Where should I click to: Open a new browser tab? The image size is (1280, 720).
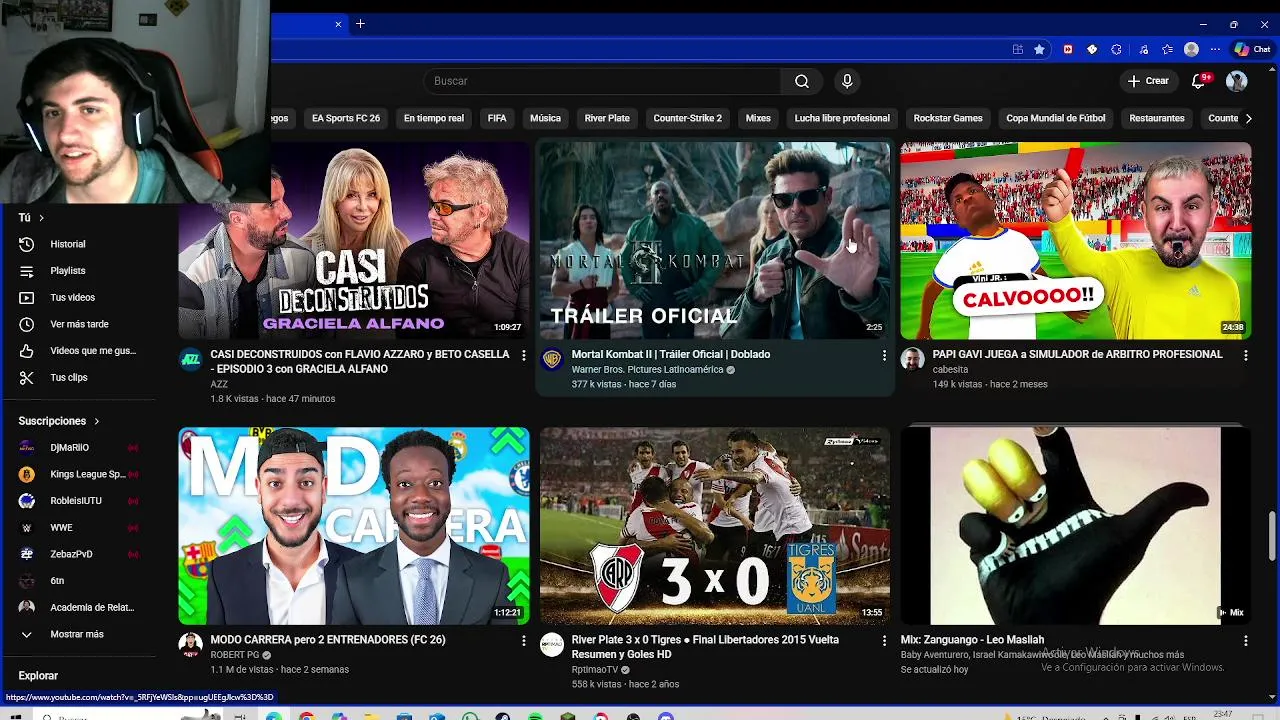360,24
